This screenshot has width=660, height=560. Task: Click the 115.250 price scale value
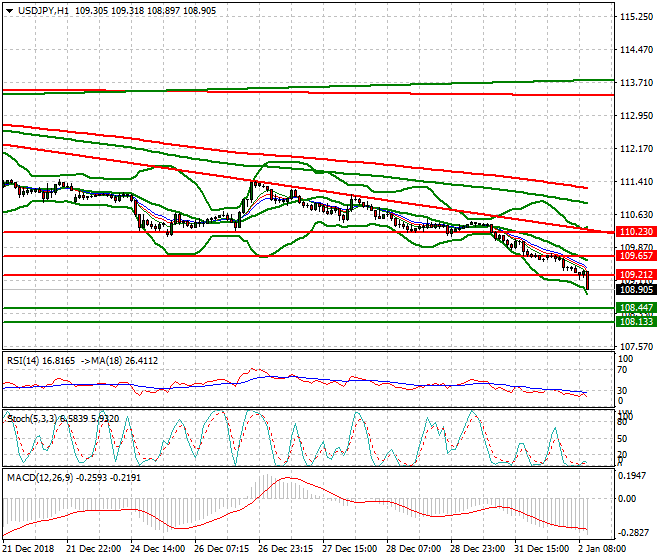click(x=636, y=17)
